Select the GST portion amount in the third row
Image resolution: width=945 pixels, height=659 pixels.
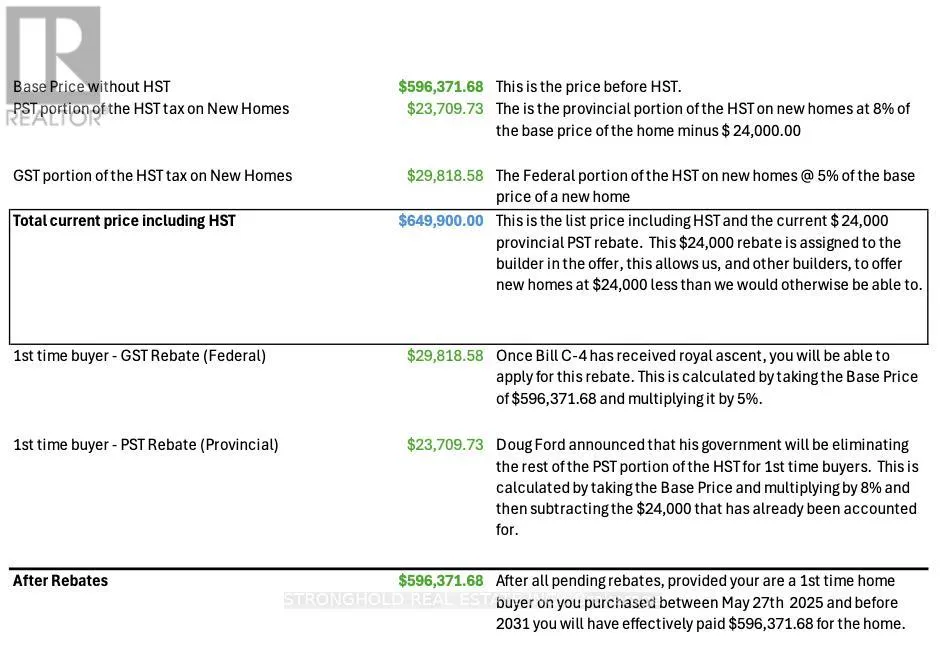(444, 176)
